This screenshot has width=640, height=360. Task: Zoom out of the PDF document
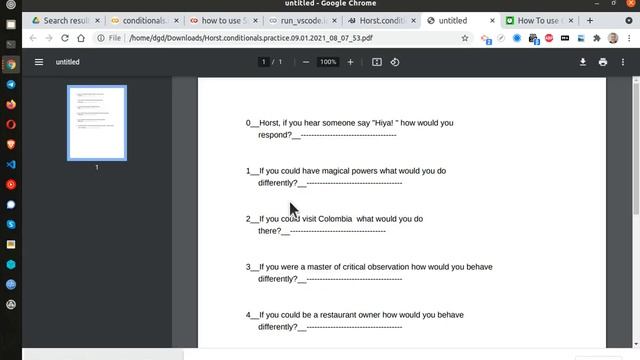tap(306, 62)
